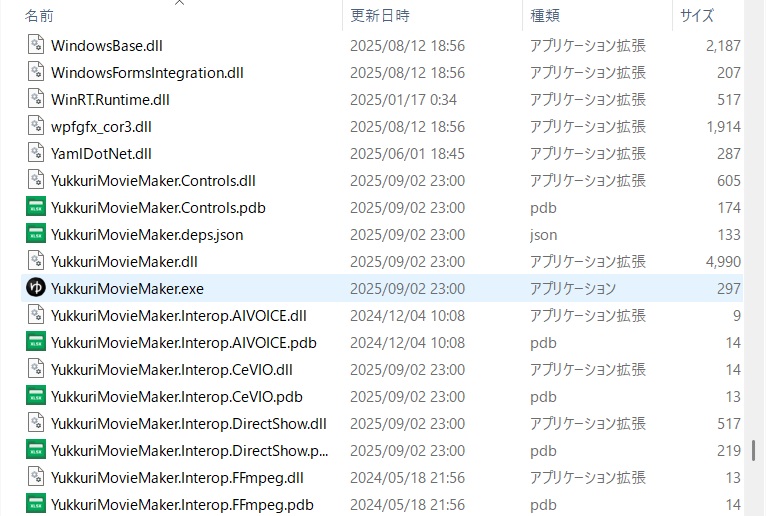The height and width of the screenshot is (516, 767).
Task: Select wpfgfx_cor3.dll in the file list
Action: [x=101, y=126]
